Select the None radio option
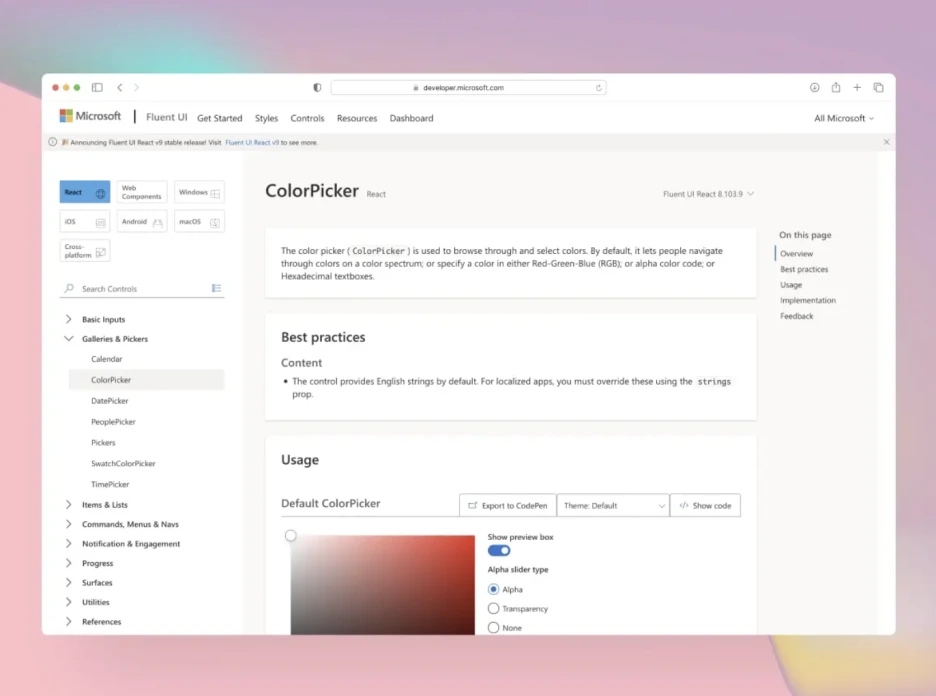 [493, 627]
